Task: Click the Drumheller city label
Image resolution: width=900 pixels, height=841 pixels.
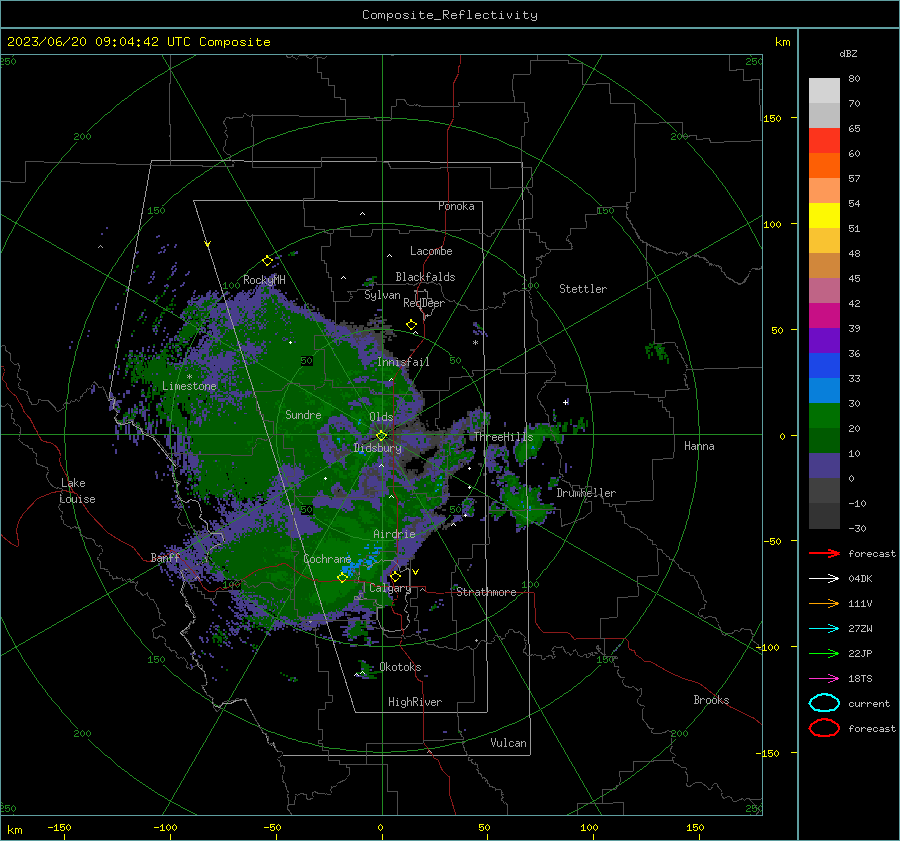Action: 586,493
